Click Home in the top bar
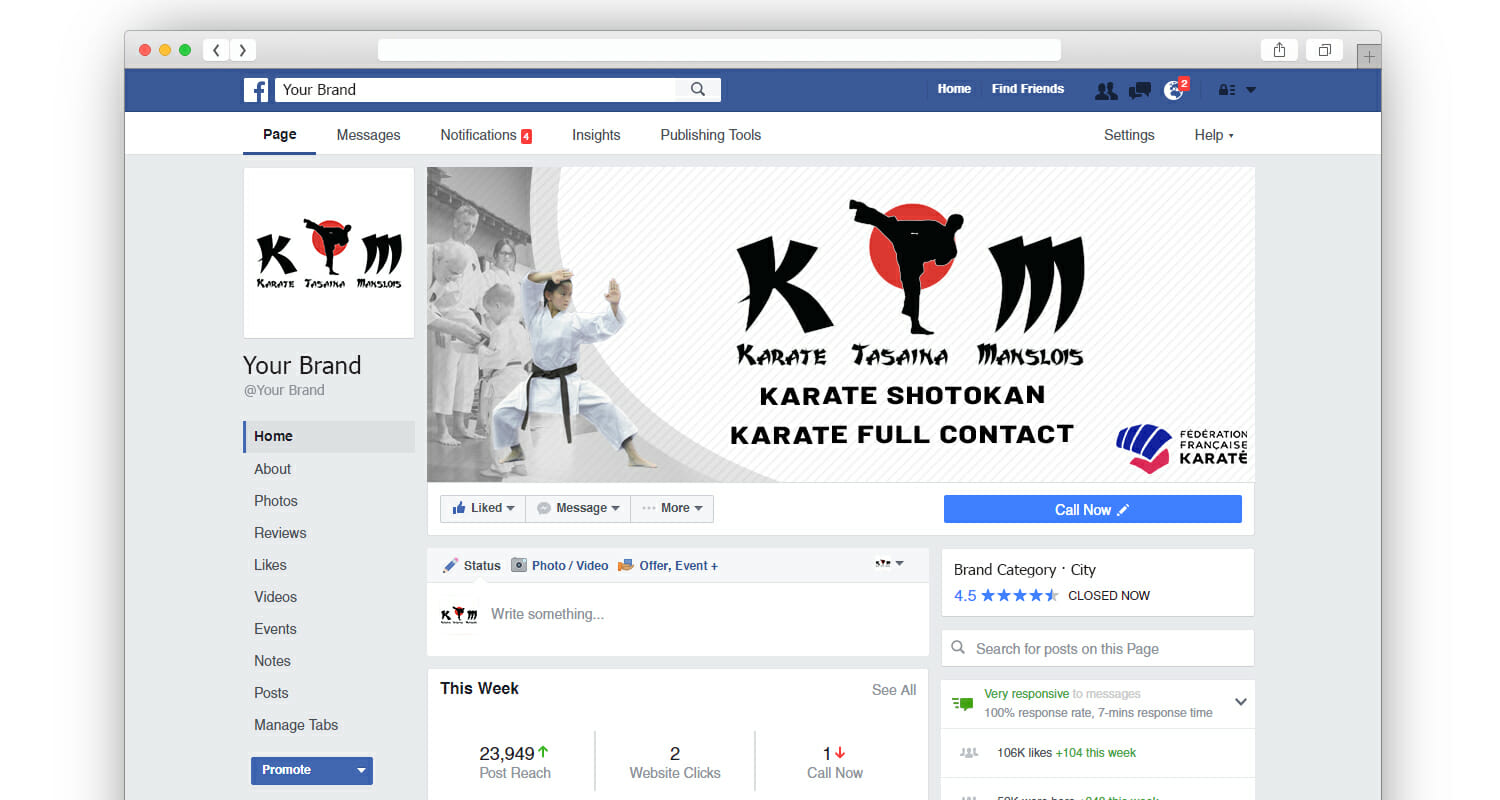The height and width of the screenshot is (800, 1500). coord(954,89)
